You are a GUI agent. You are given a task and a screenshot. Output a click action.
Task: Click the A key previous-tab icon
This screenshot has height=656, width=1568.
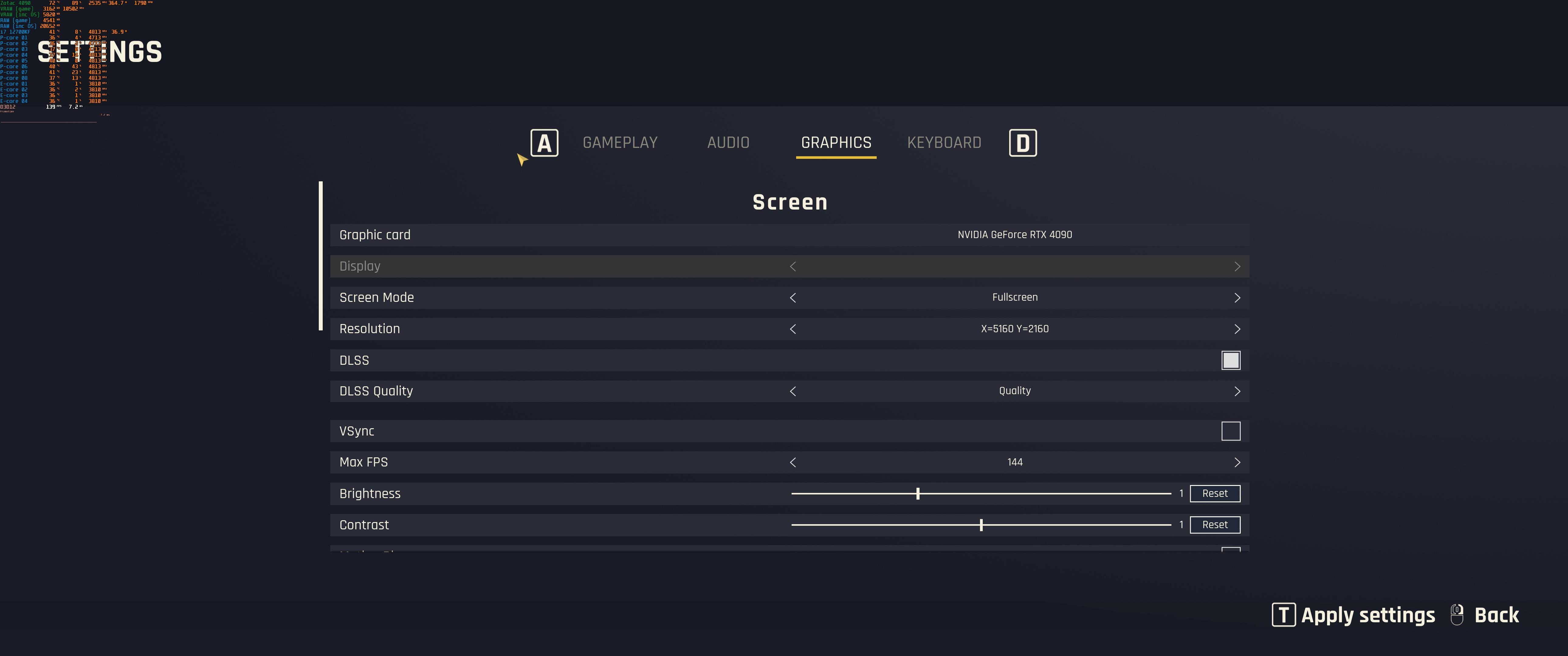point(544,143)
